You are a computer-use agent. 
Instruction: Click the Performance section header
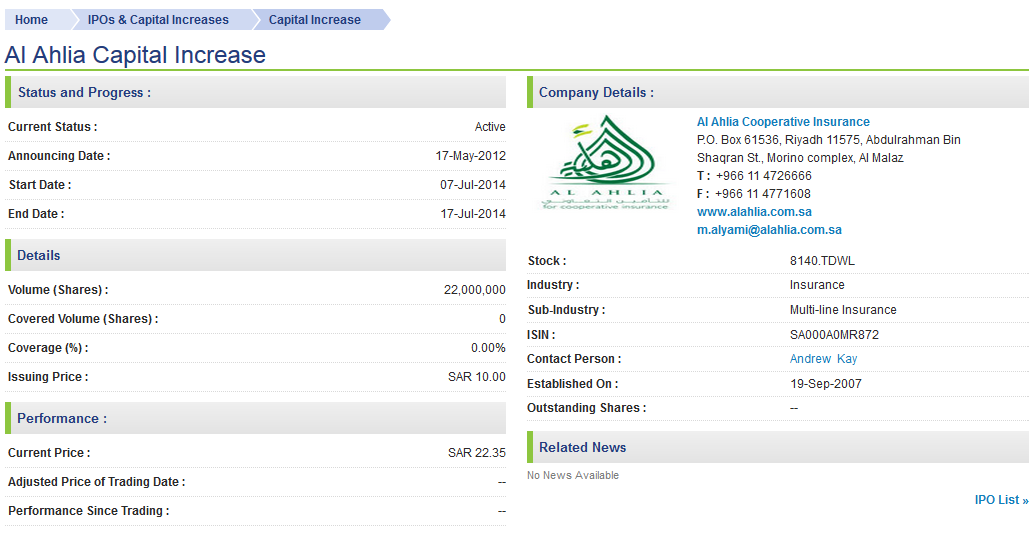click(255, 418)
